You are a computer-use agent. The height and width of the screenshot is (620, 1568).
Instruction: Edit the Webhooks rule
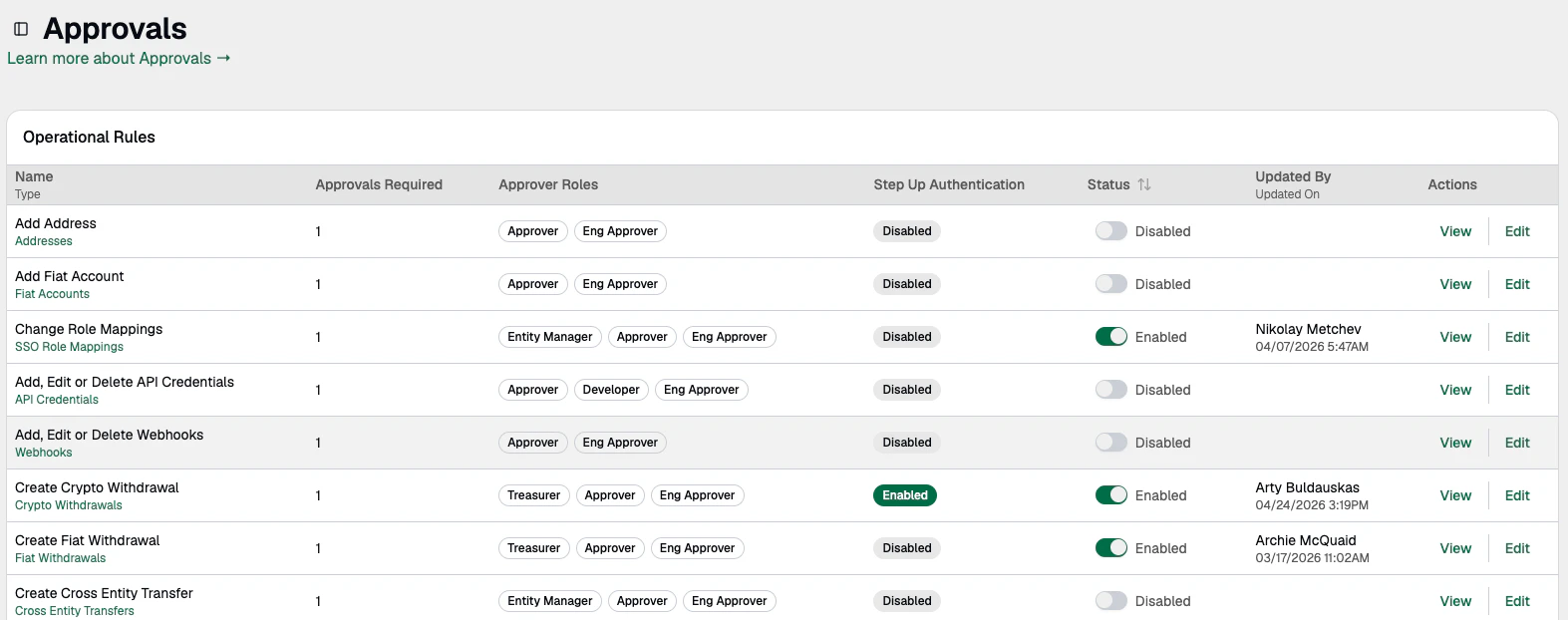(1517, 443)
